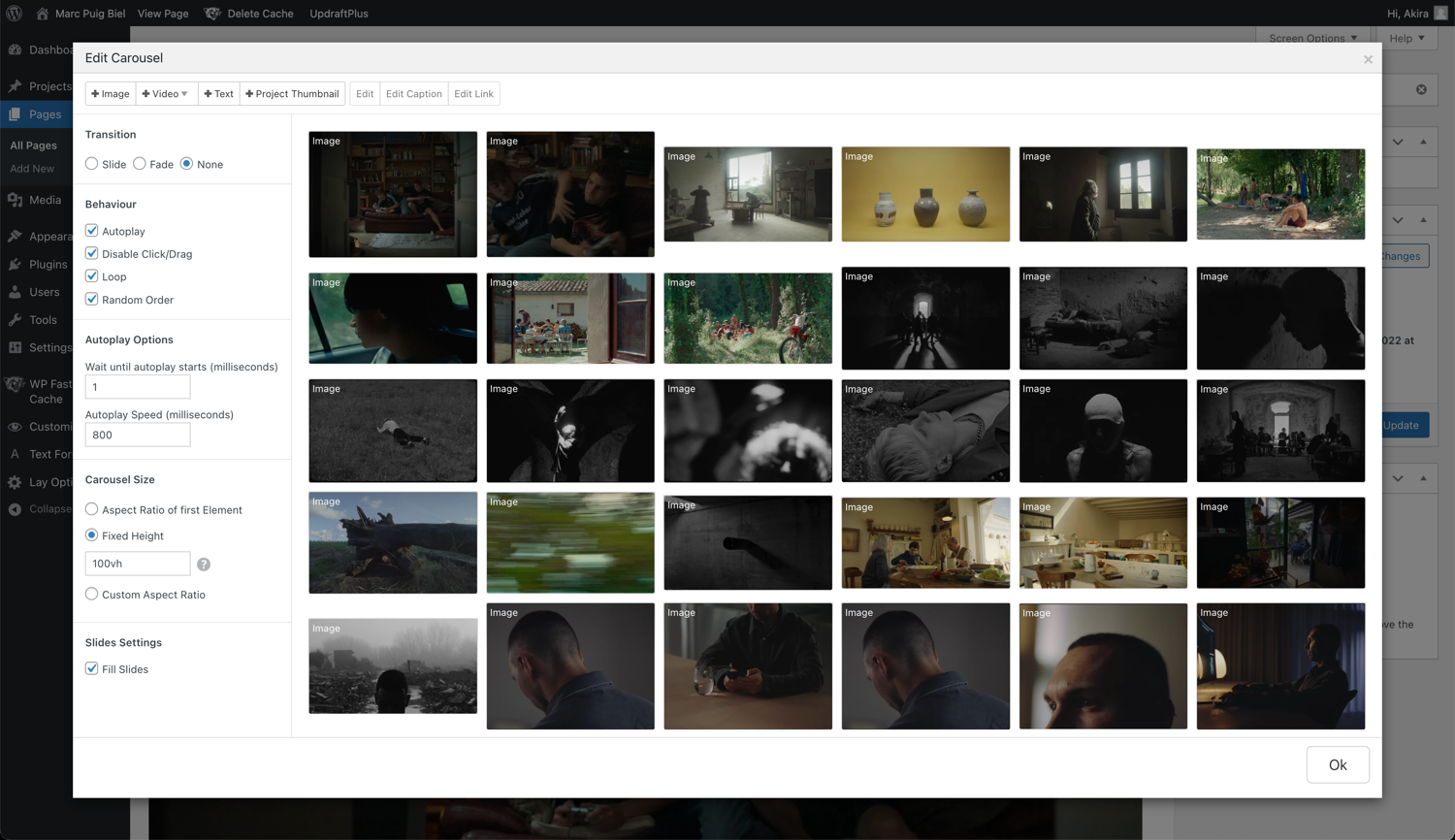
Task: Click the Media library sidebar icon
Action: [16, 200]
